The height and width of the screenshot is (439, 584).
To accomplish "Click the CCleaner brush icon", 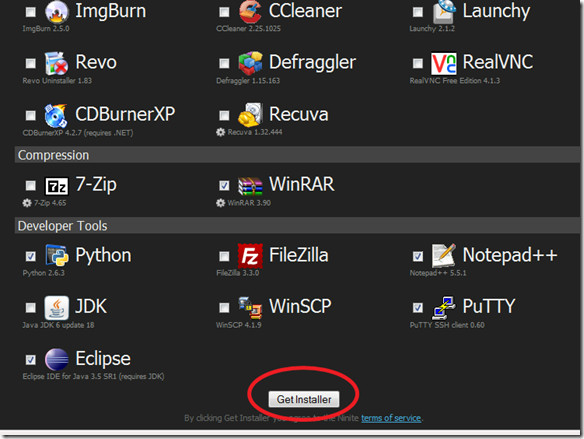I will (x=250, y=12).
